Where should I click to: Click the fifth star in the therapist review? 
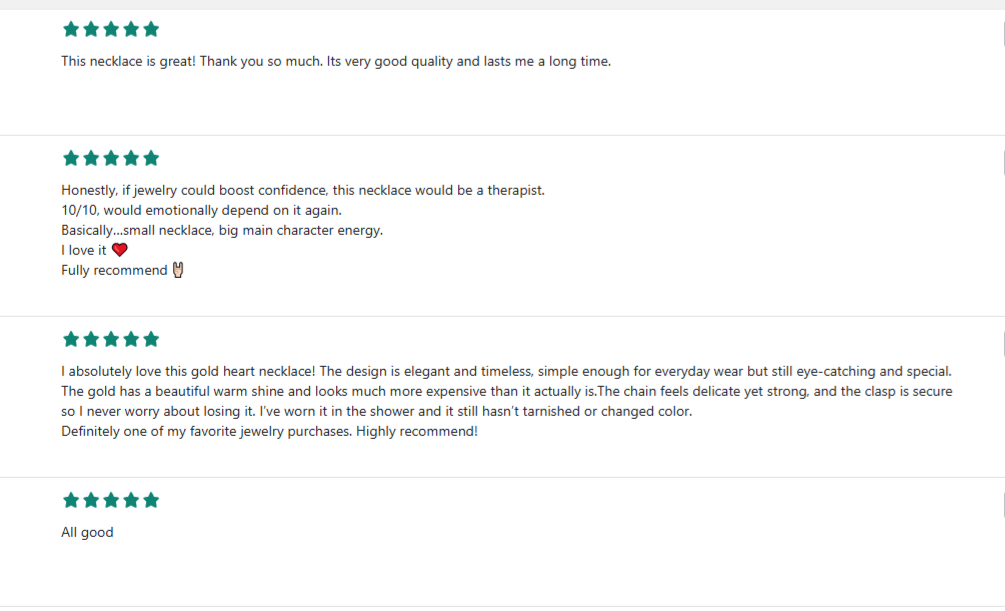click(x=150, y=158)
